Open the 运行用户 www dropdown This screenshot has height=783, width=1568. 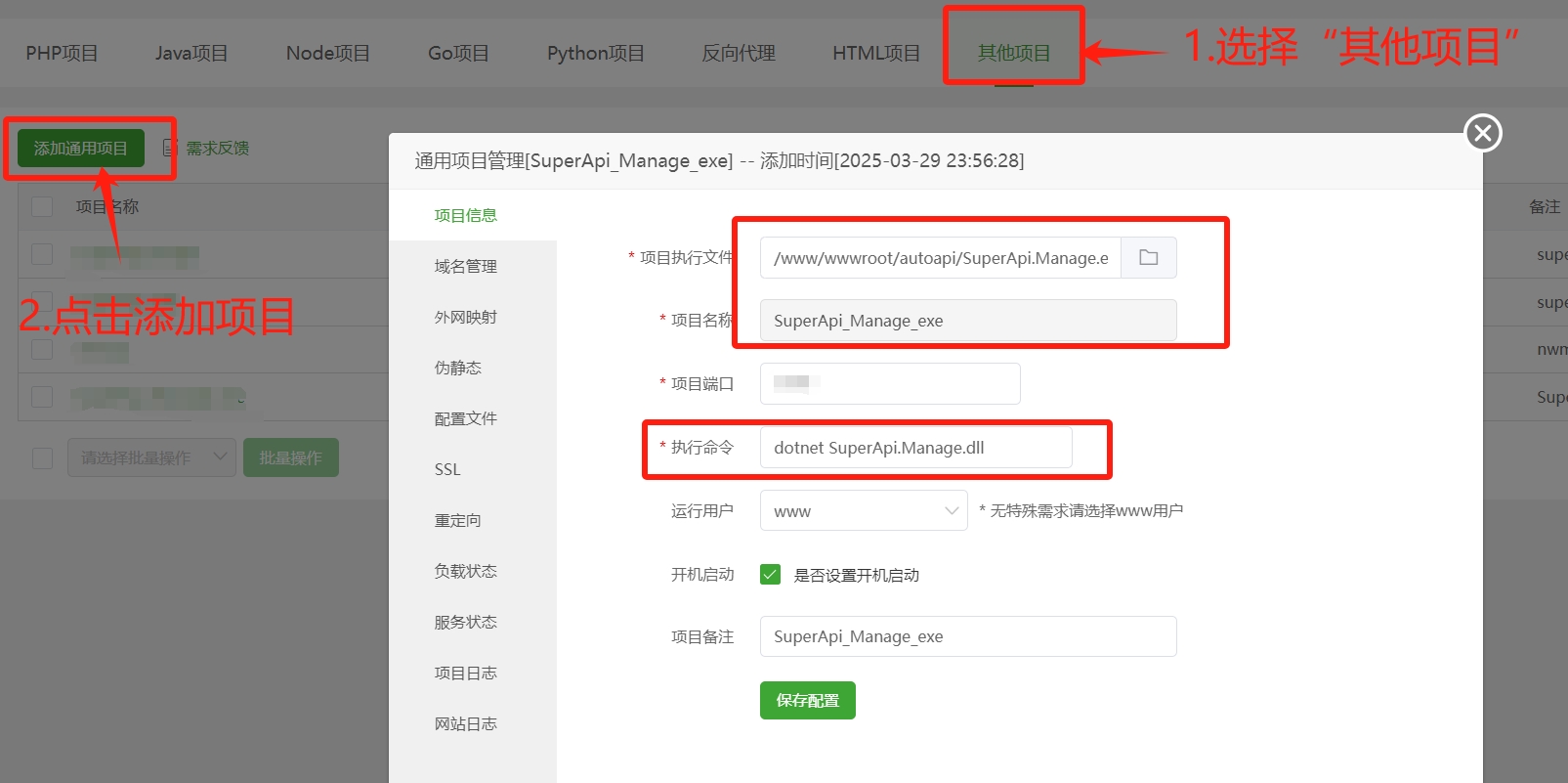point(864,511)
